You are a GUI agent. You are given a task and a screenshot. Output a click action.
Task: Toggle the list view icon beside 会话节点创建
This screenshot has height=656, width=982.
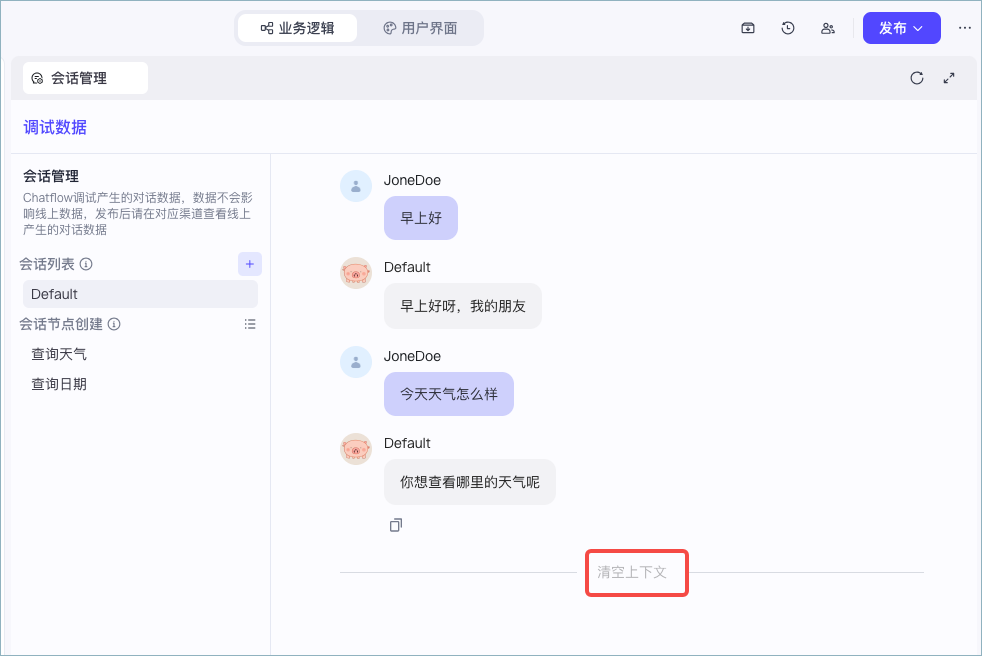(x=250, y=324)
